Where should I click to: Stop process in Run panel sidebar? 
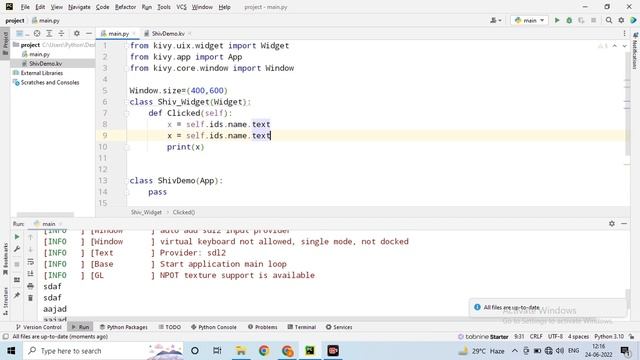[17, 264]
